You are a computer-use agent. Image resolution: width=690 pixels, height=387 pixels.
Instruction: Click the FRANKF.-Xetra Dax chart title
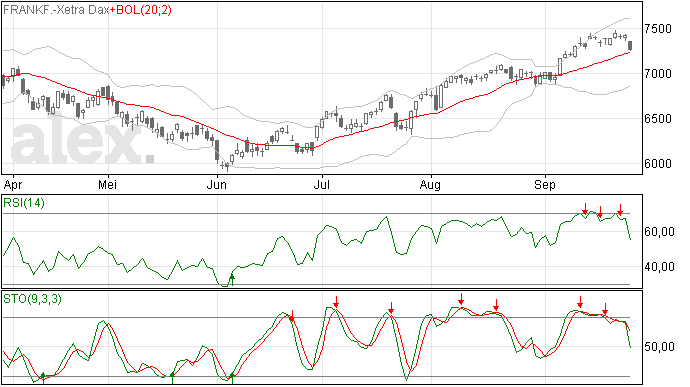click(56, 10)
